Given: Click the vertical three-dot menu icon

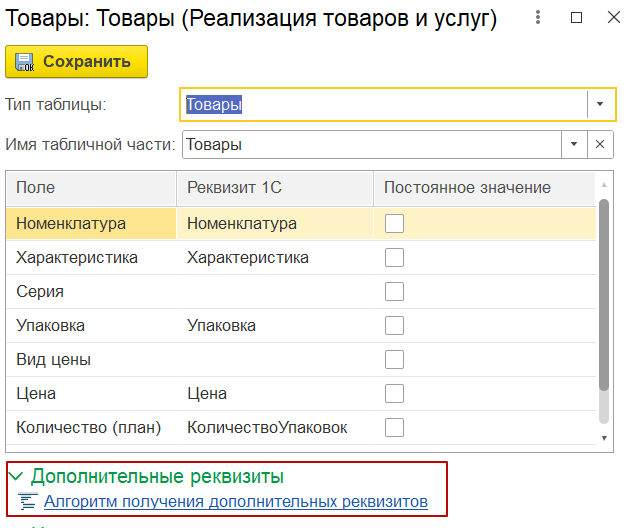Looking at the screenshot, I should pyautogui.click(x=540, y=18).
